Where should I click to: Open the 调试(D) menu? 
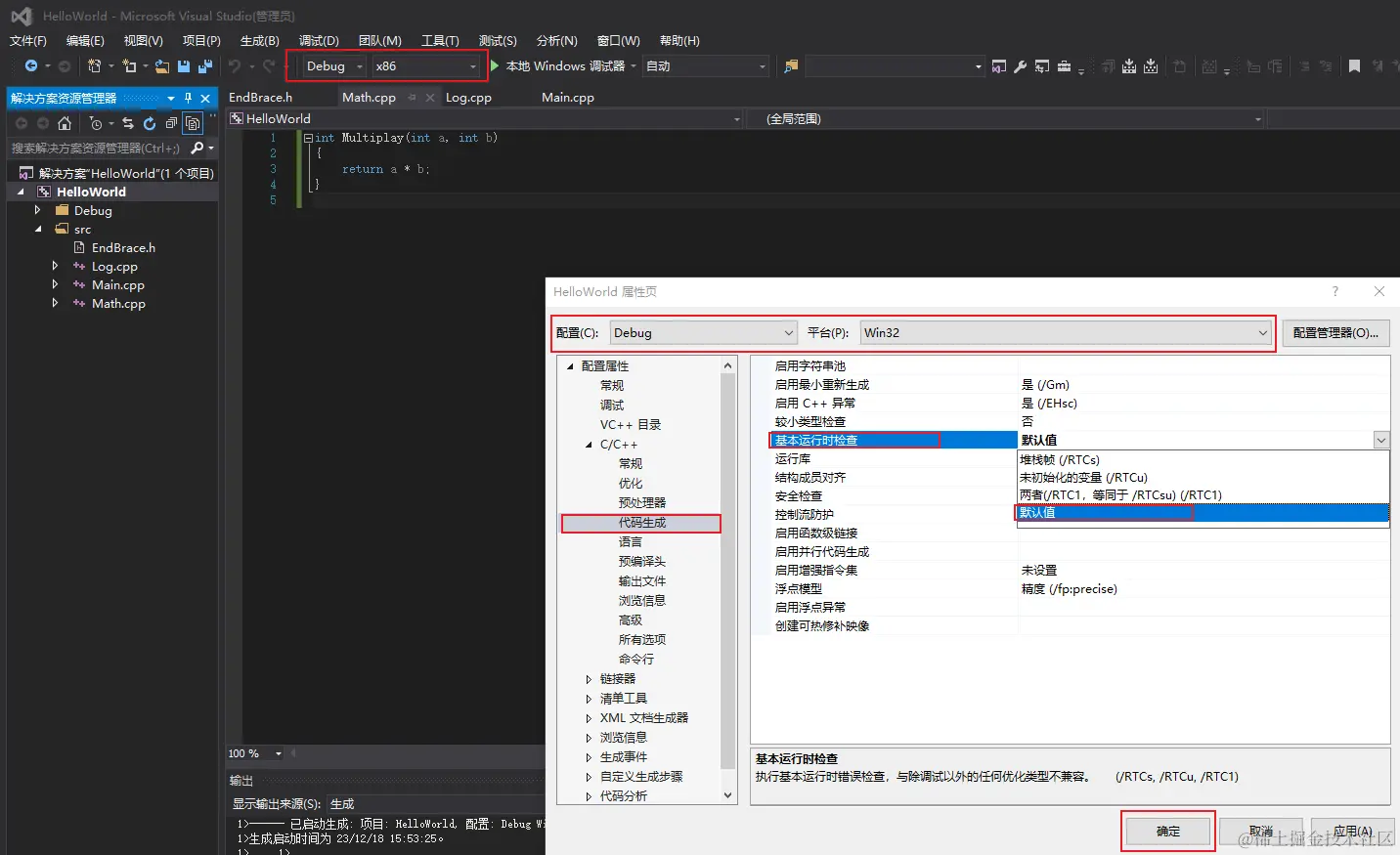click(319, 40)
